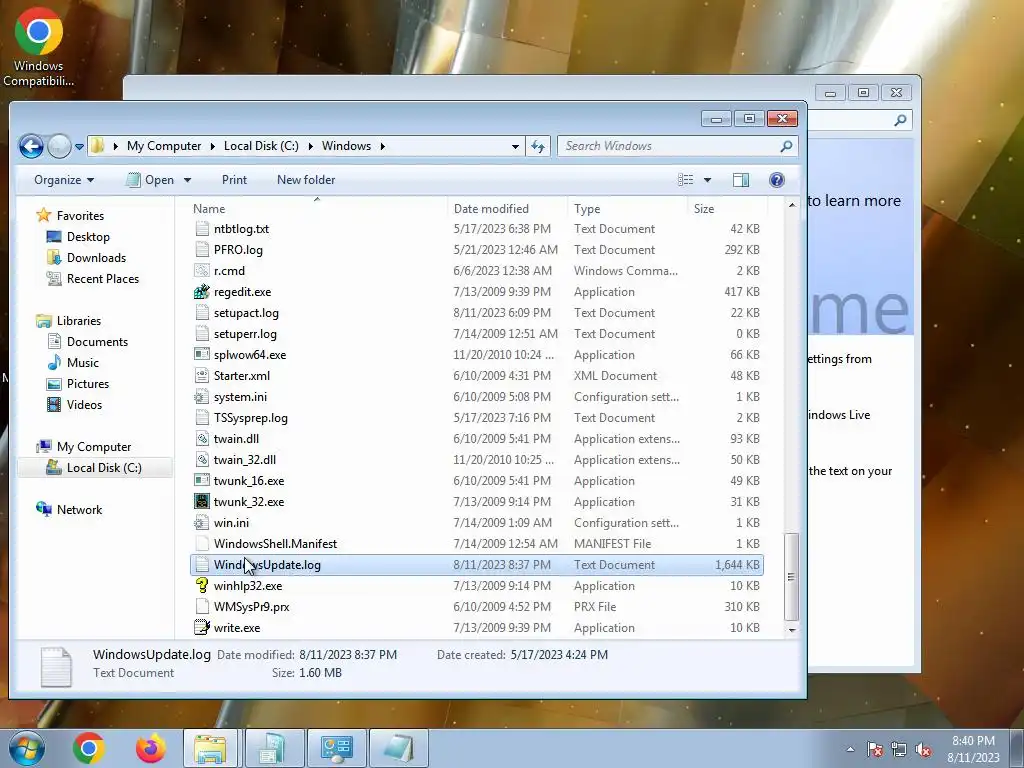Expand the view options dropdown arrow
This screenshot has height=768, width=1024.
tap(707, 180)
